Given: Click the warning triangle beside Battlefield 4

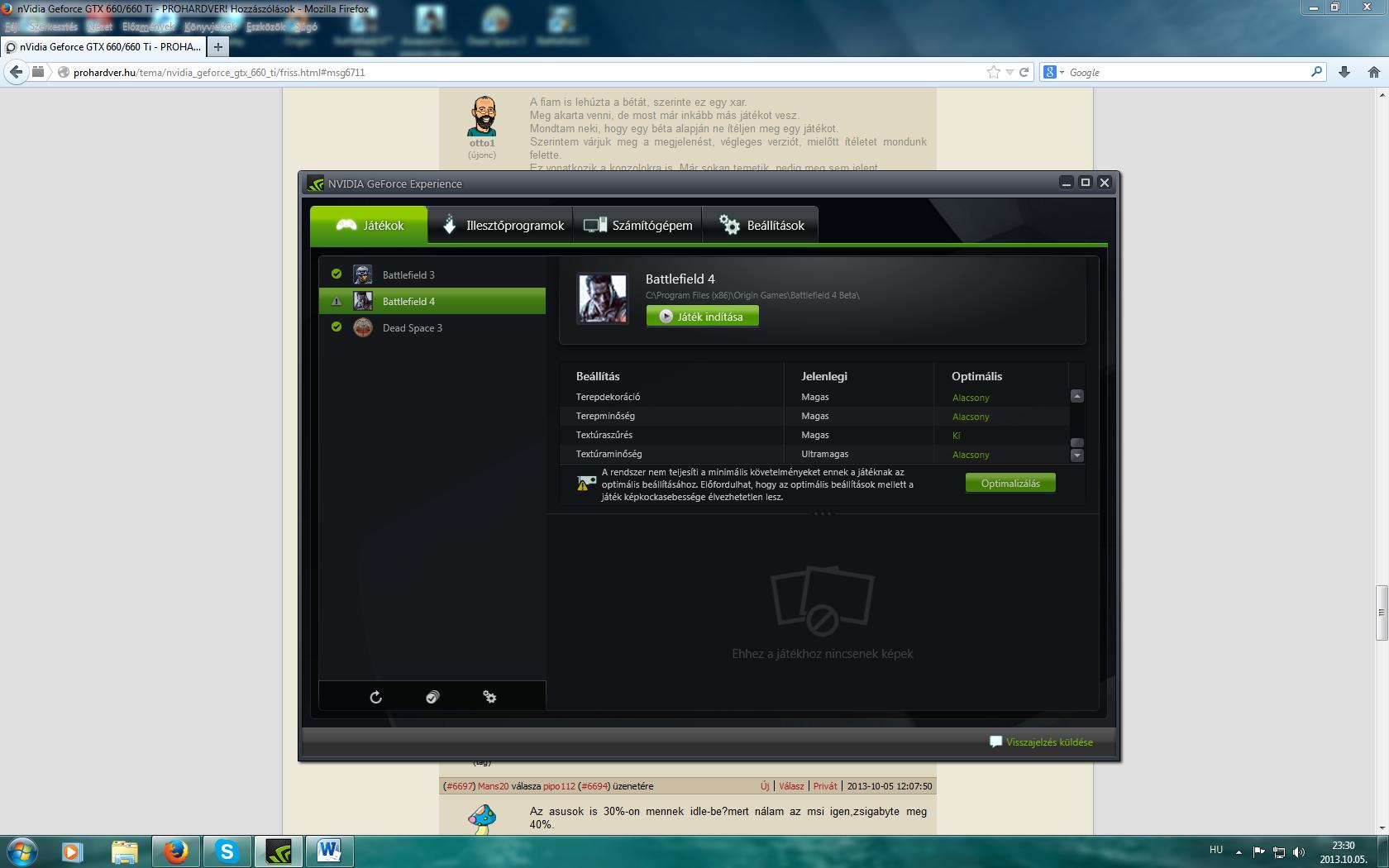Looking at the screenshot, I should pyautogui.click(x=337, y=301).
